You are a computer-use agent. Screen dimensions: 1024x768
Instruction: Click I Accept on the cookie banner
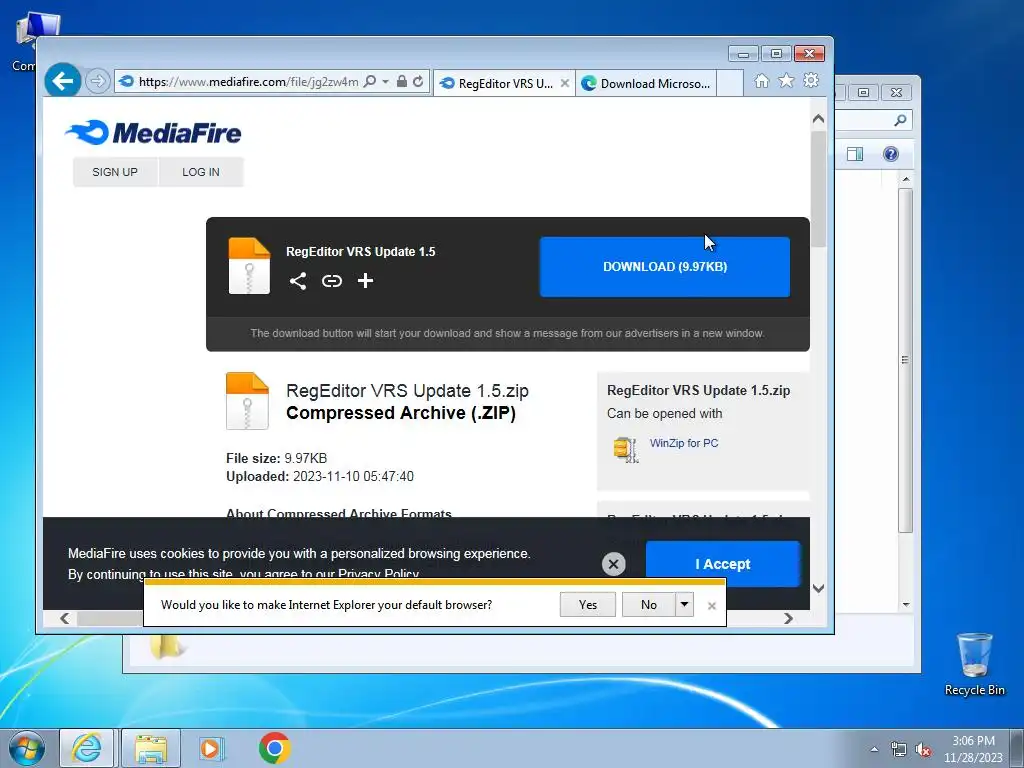pos(722,564)
